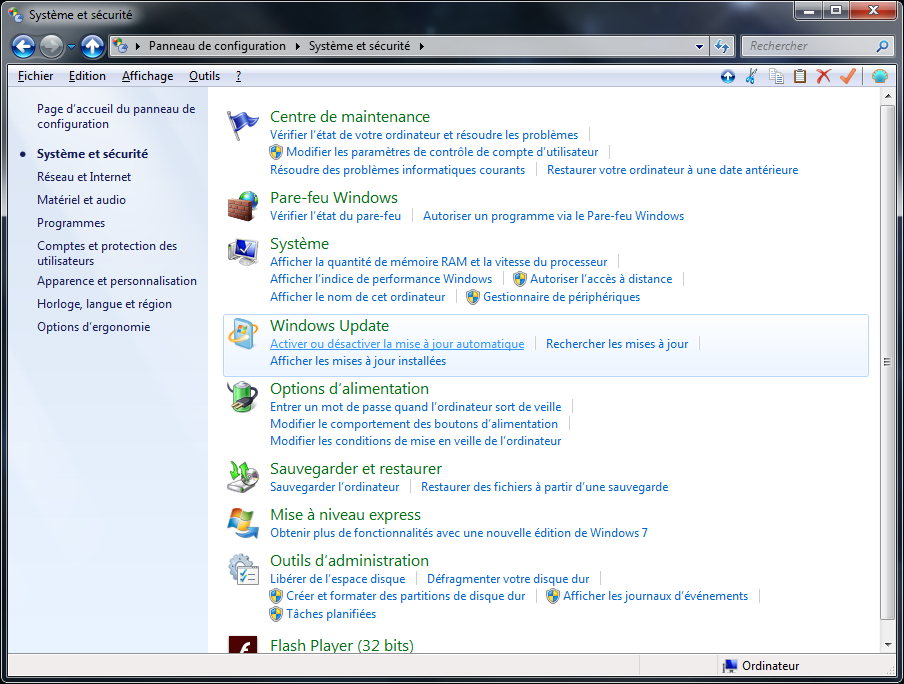Open Sauvegarder l'ordinateur link
Image resolution: width=904 pixels, height=684 pixels.
[334, 487]
